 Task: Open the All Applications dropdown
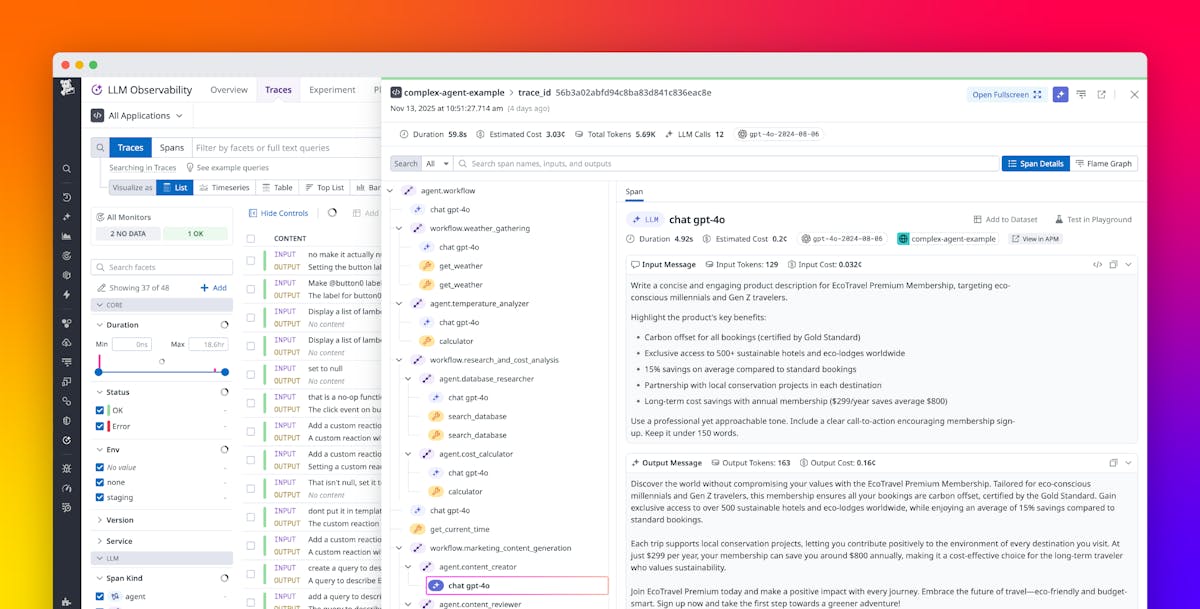[138, 115]
